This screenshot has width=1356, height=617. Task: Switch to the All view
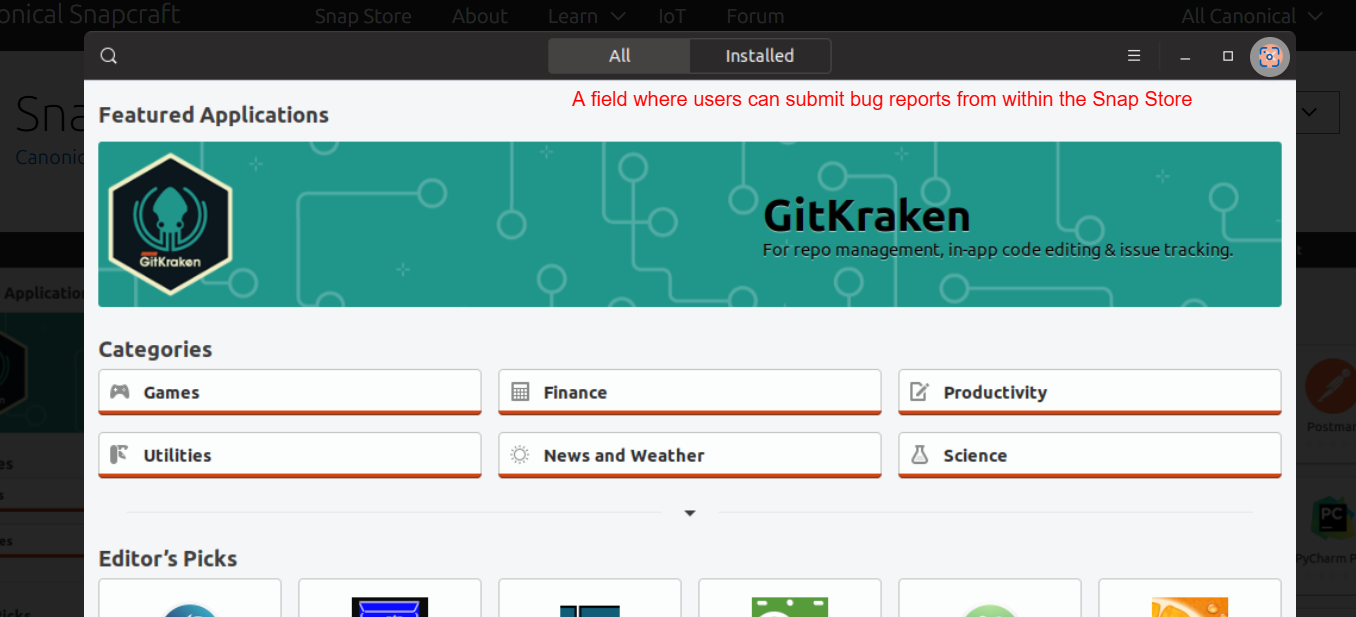click(x=619, y=56)
